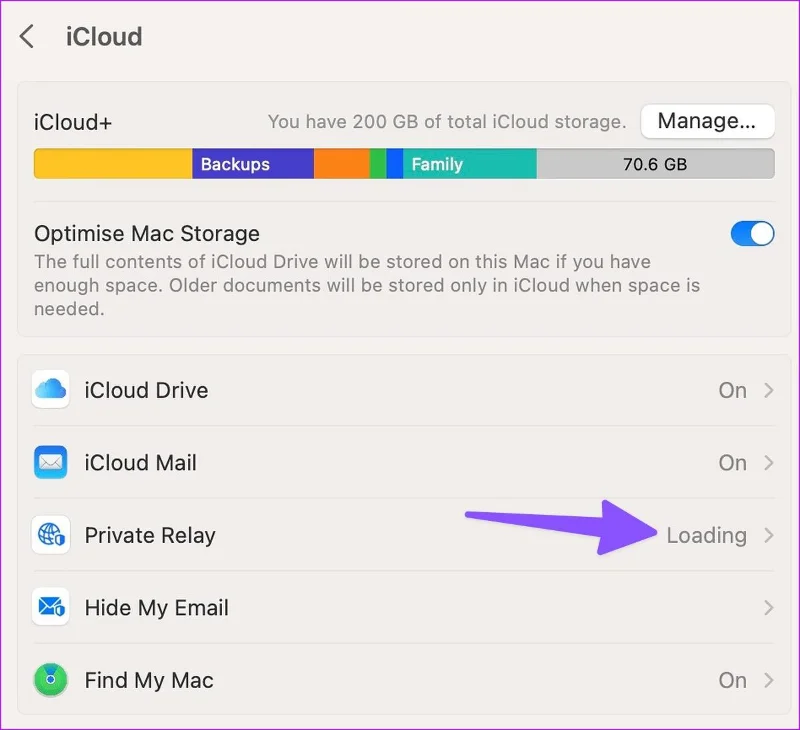
Task: Click the 70.6 GB free space segment
Action: 655,164
